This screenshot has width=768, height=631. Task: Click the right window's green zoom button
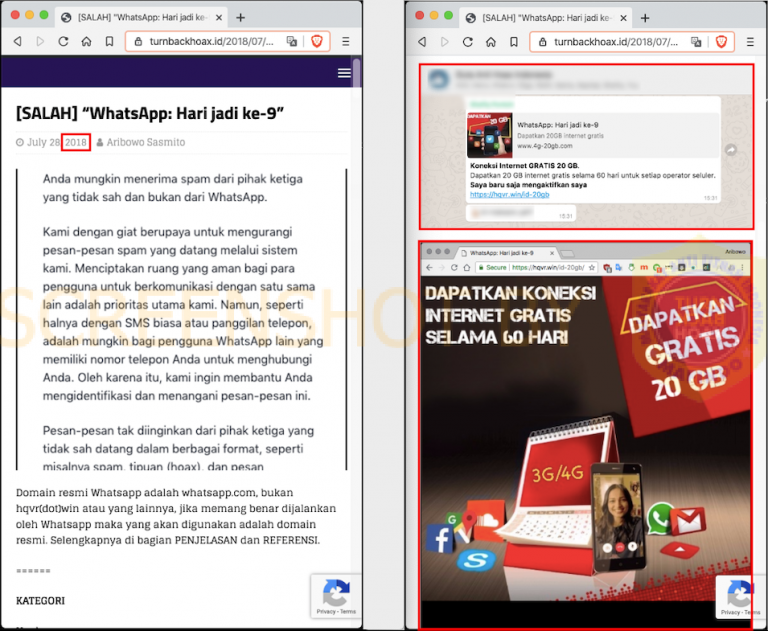click(x=448, y=15)
